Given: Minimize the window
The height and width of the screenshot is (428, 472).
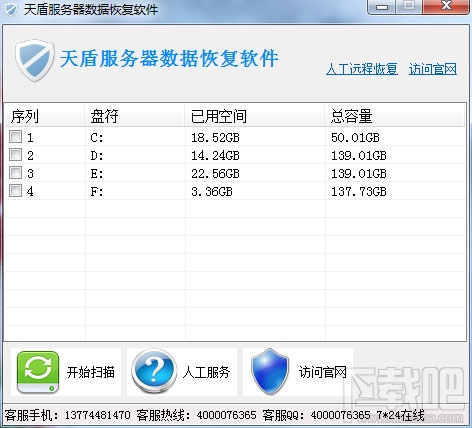Looking at the screenshot, I should [382, 7].
